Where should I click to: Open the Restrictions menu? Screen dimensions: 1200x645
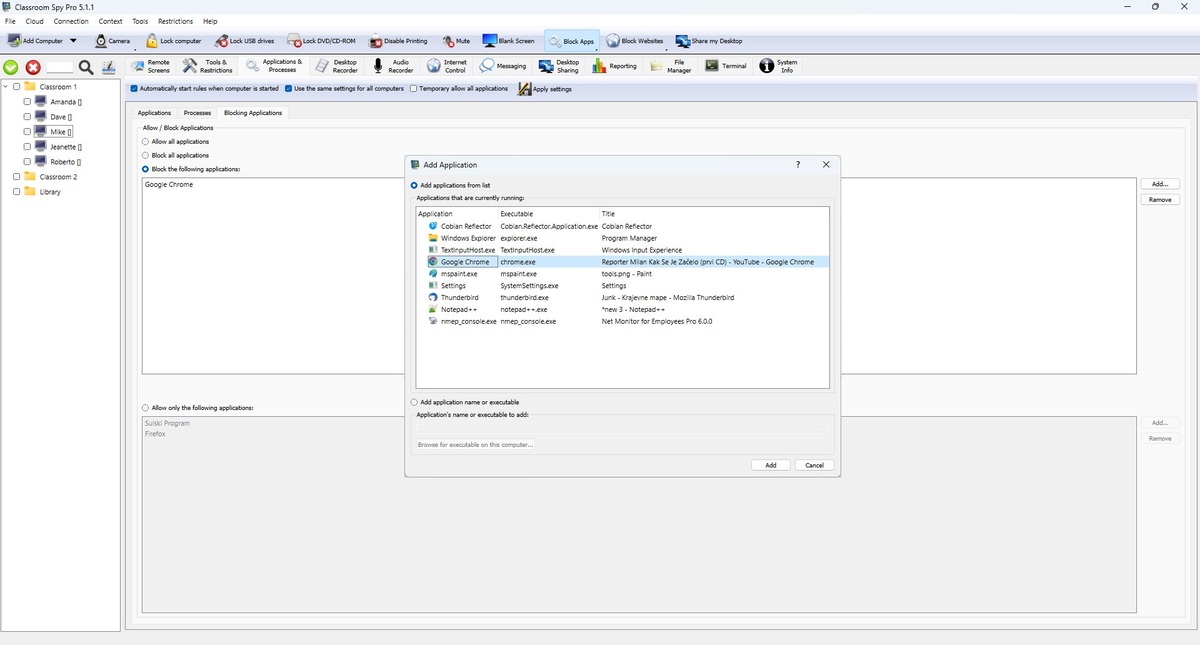pos(175,21)
